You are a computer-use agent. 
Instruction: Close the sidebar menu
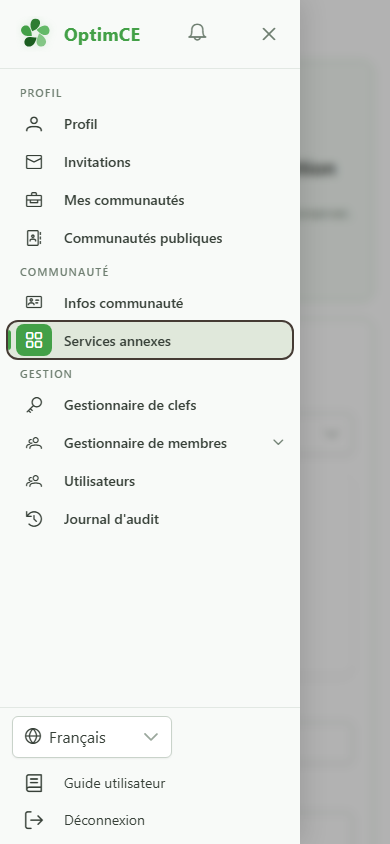269,34
